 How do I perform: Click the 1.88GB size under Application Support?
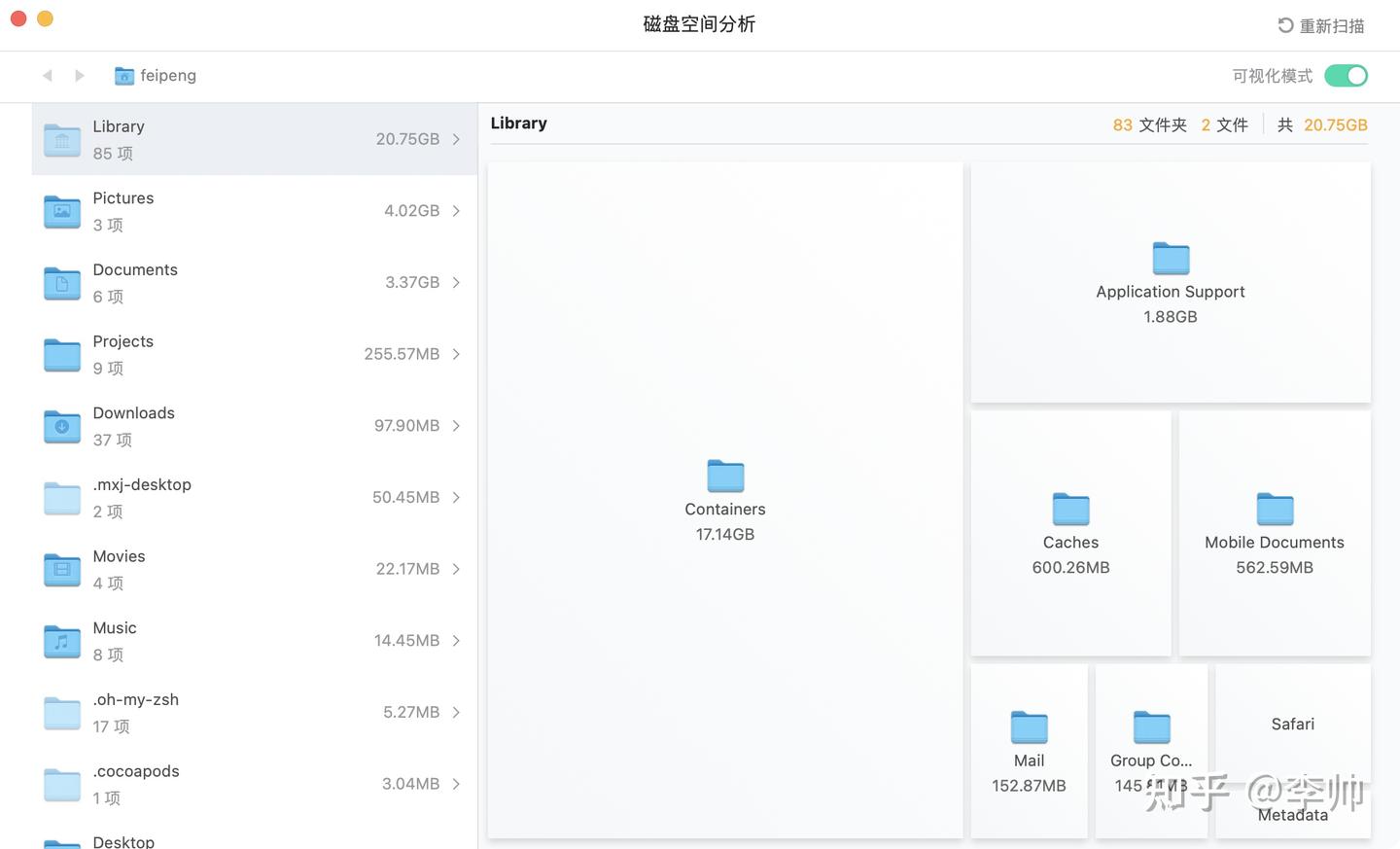[1171, 316]
